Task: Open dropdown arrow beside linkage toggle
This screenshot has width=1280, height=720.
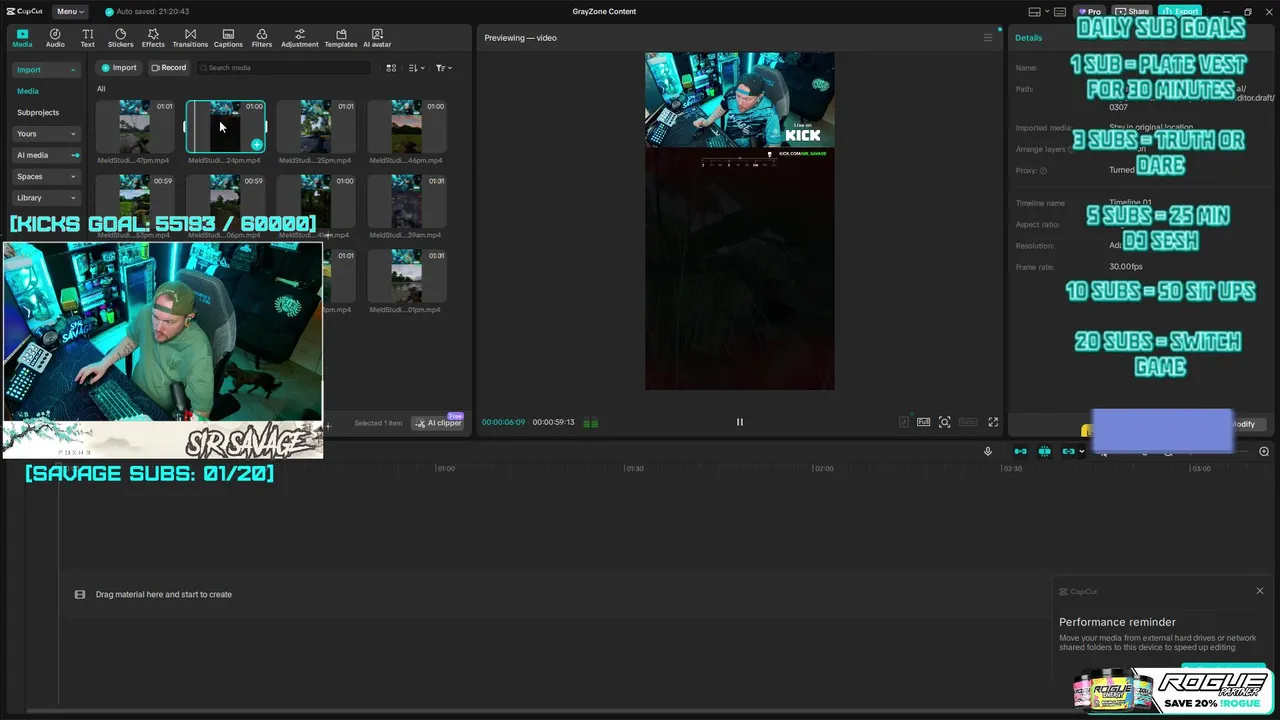Action: tap(1082, 452)
